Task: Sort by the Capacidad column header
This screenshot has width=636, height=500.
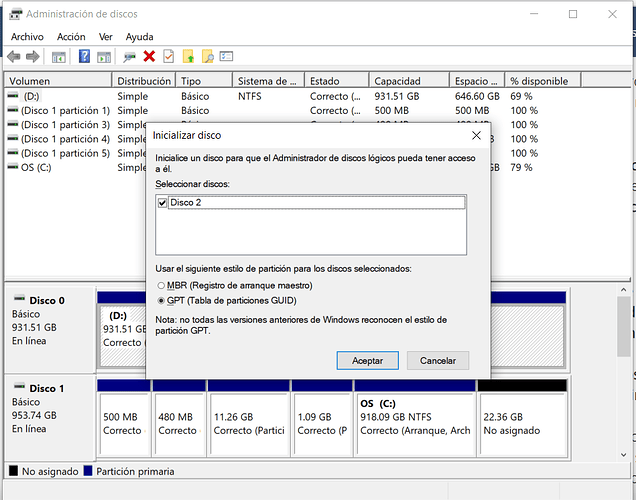Action: click(x=409, y=81)
